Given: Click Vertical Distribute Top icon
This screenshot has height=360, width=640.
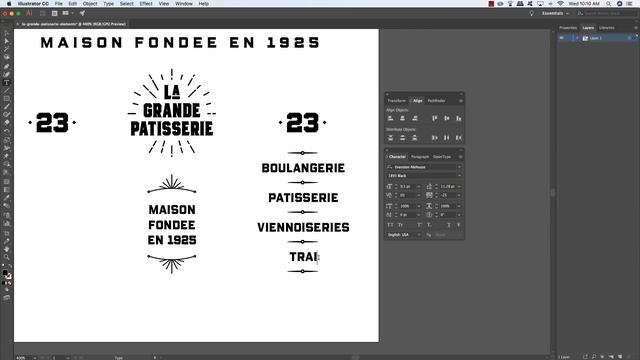Looking at the screenshot, I should [x=391, y=138].
